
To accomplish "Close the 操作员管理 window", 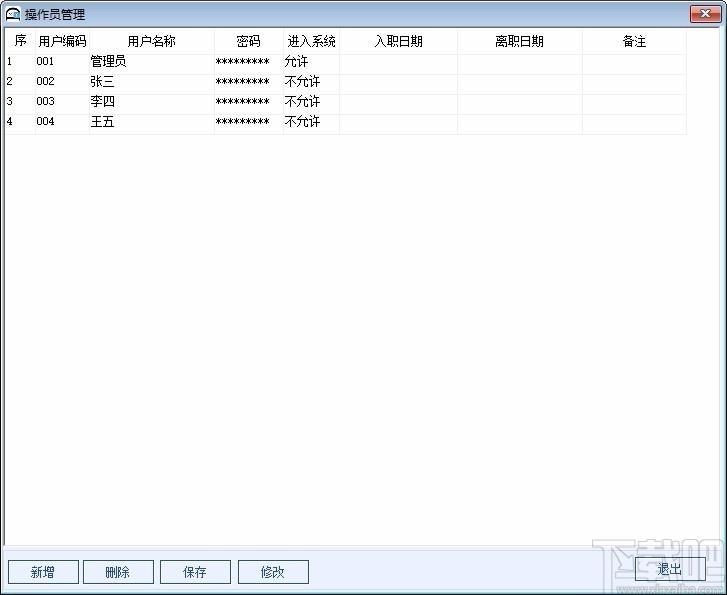I will pyautogui.click(x=705, y=14).
